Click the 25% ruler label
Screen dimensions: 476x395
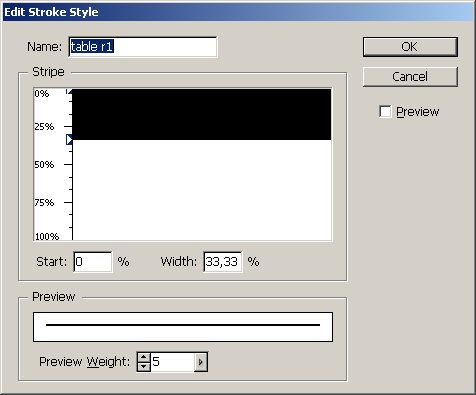tap(44, 127)
